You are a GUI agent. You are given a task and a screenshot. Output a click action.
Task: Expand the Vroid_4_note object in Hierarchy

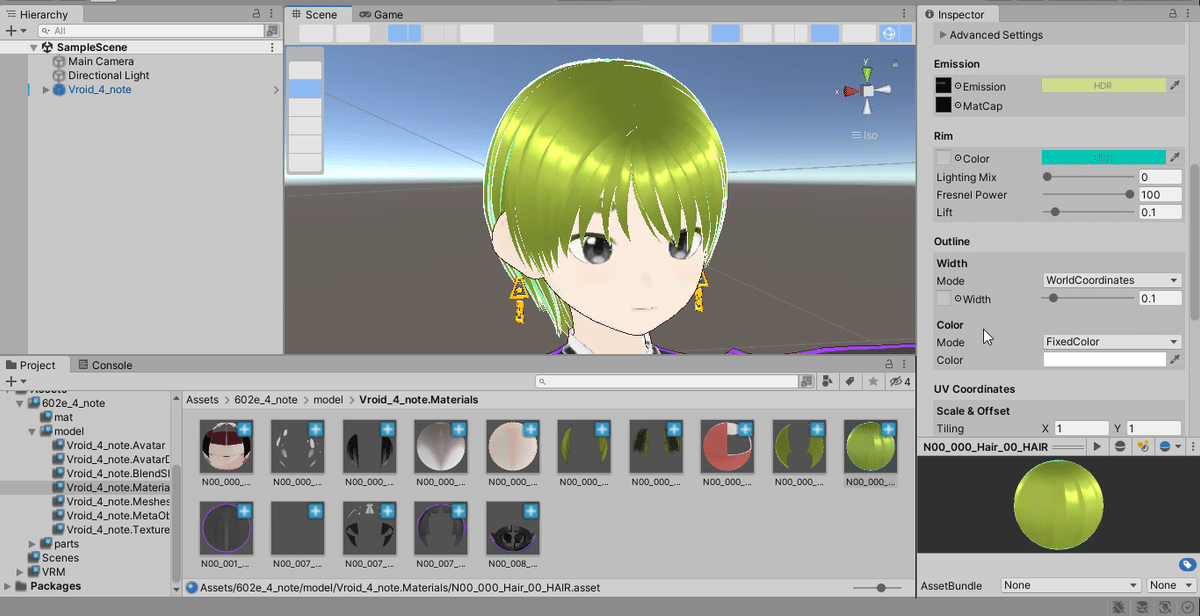pos(46,90)
